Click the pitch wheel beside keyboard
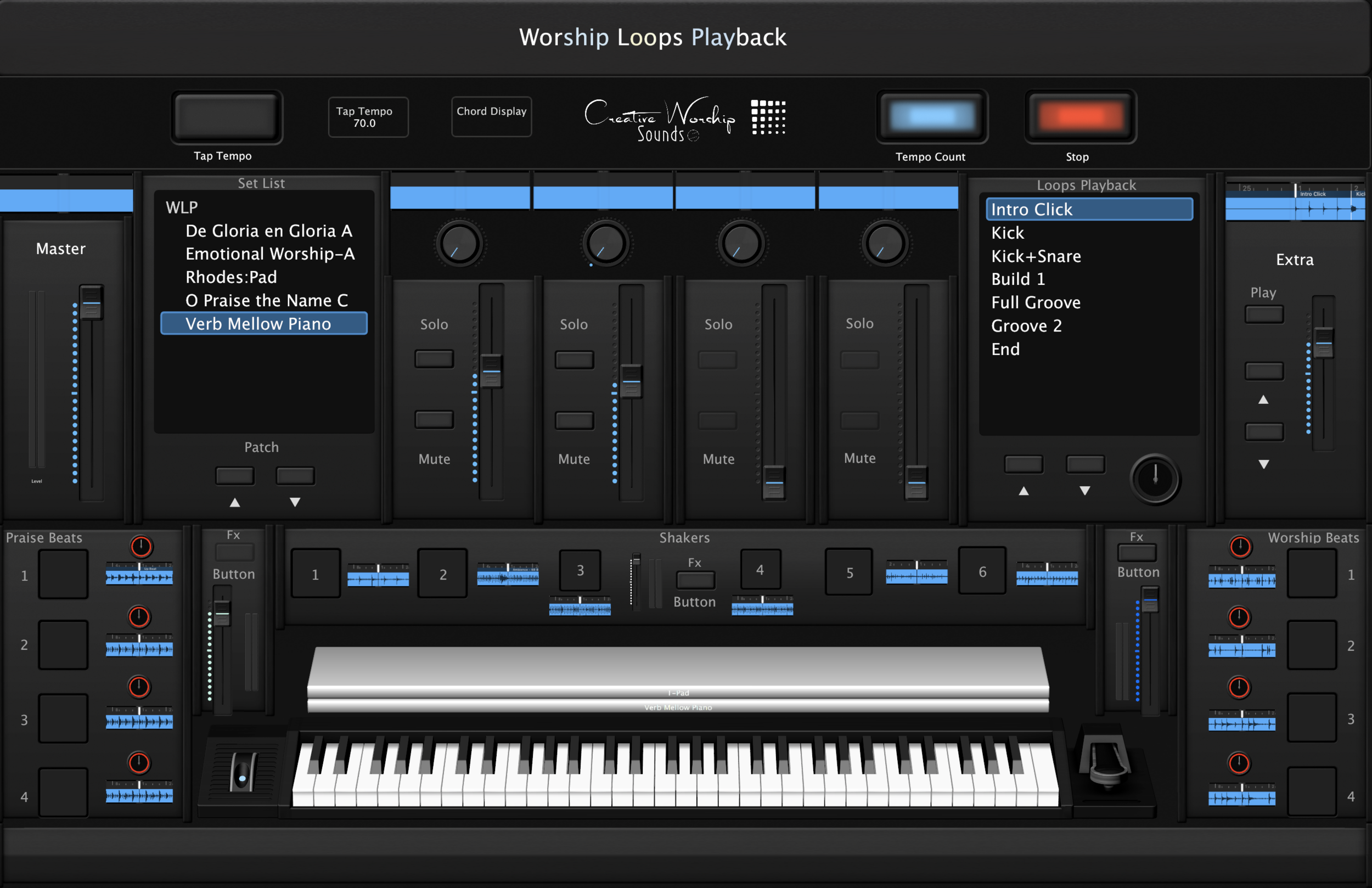Screen dimensions: 1372x888 (242, 773)
